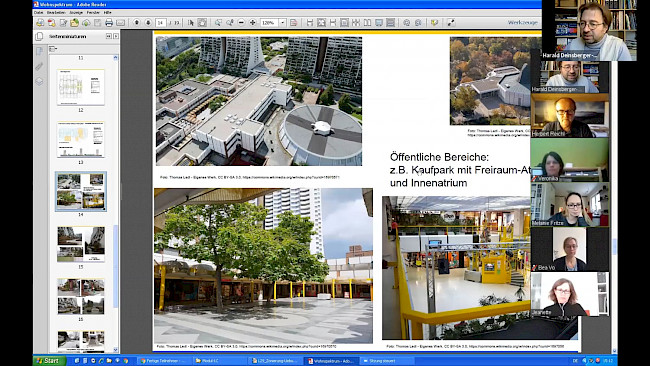This screenshot has height=366, width=650.
Task: Collapse the Seitenminiaturen panel with arrow button
Action: 109,36
